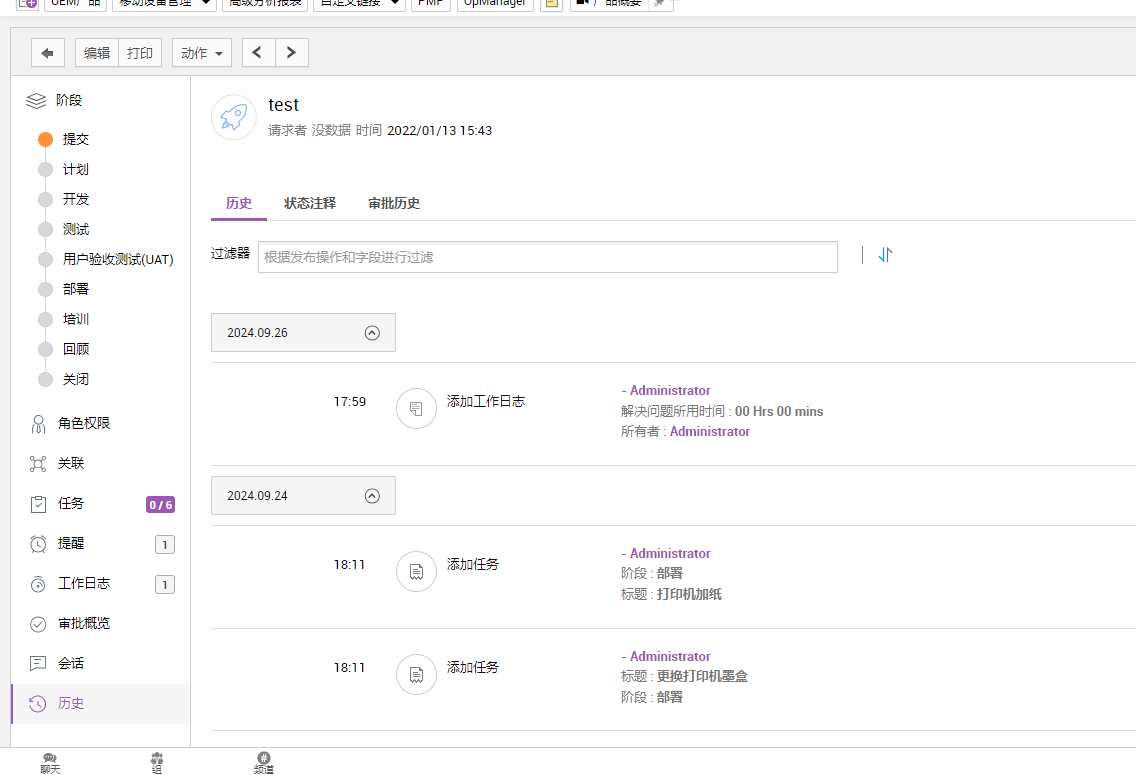Switch to the 状态注释 tab
1136x775 pixels.
point(310,203)
